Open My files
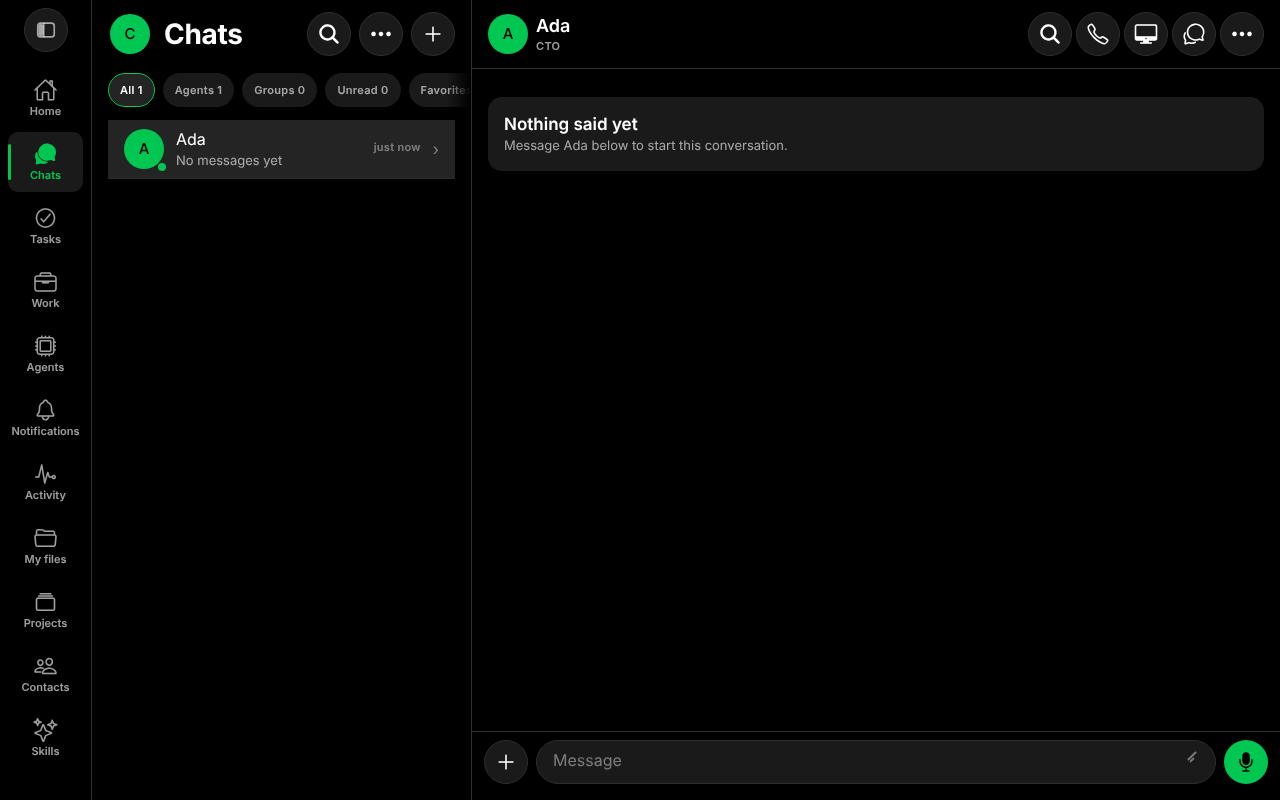The width and height of the screenshot is (1280, 800). pos(45,546)
